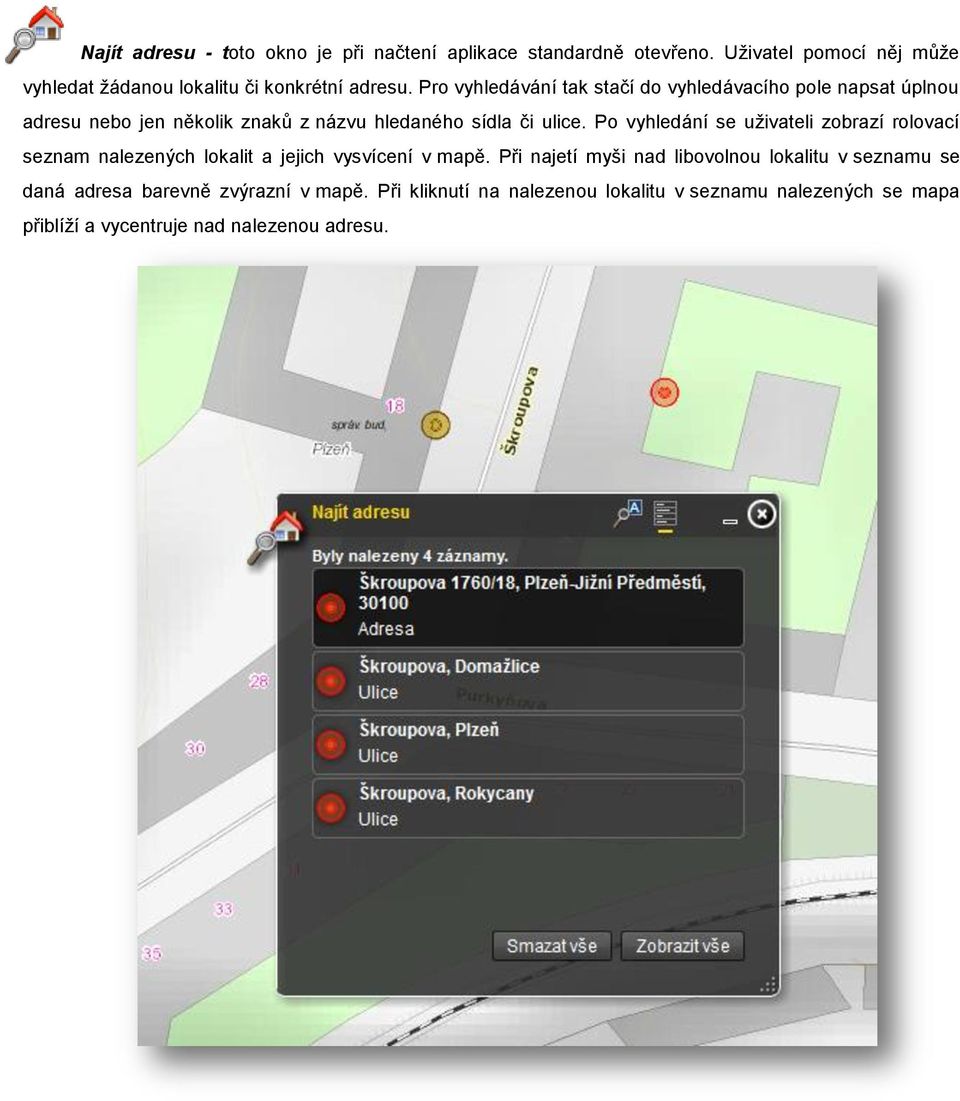Click the Najít adresu panel title
Image resolution: width=960 pixels, height=1101 pixels.
point(361,513)
